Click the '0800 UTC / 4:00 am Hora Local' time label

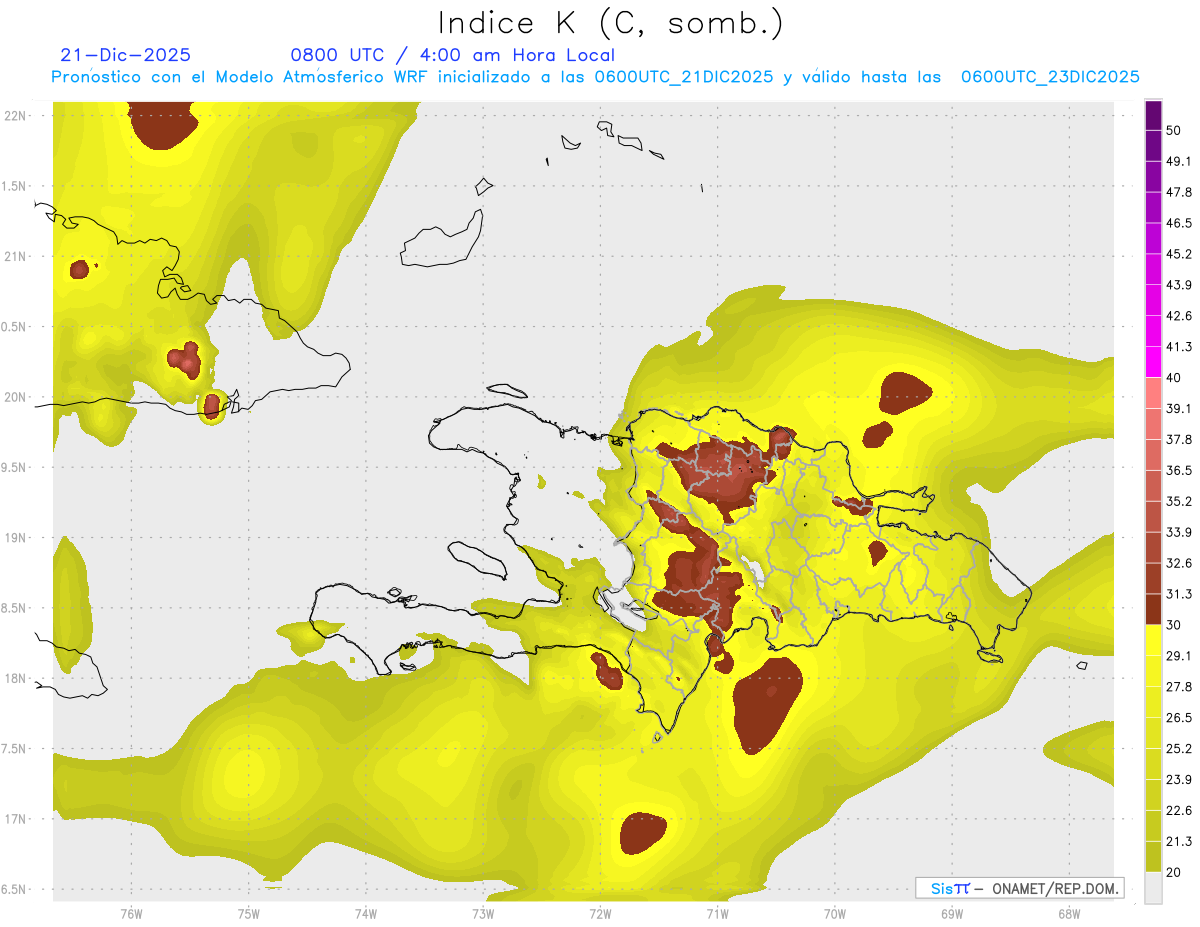point(452,55)
